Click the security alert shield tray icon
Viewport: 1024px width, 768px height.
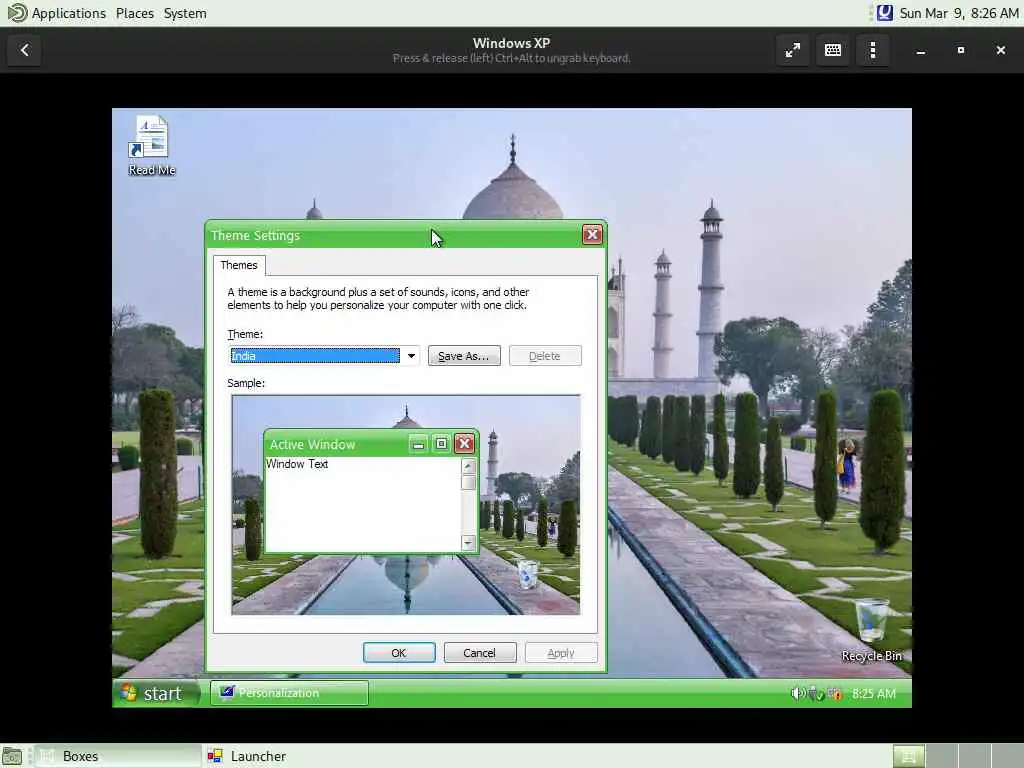834,694
